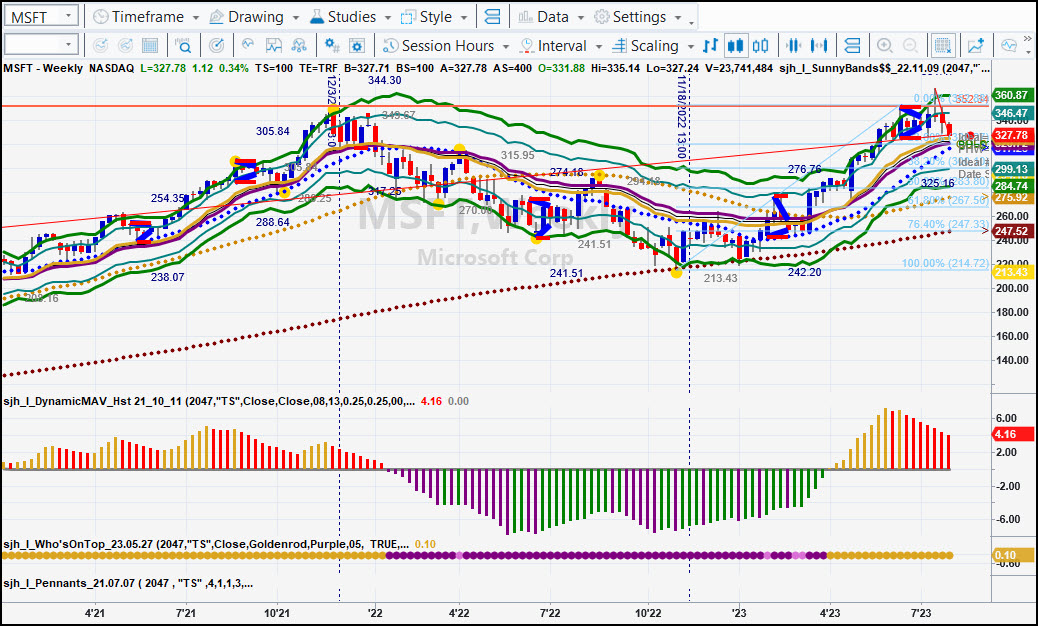Select the sjh_I_Who'sOnTop study label
This screenshot has width=1038, height=626.
click(205, 544)
